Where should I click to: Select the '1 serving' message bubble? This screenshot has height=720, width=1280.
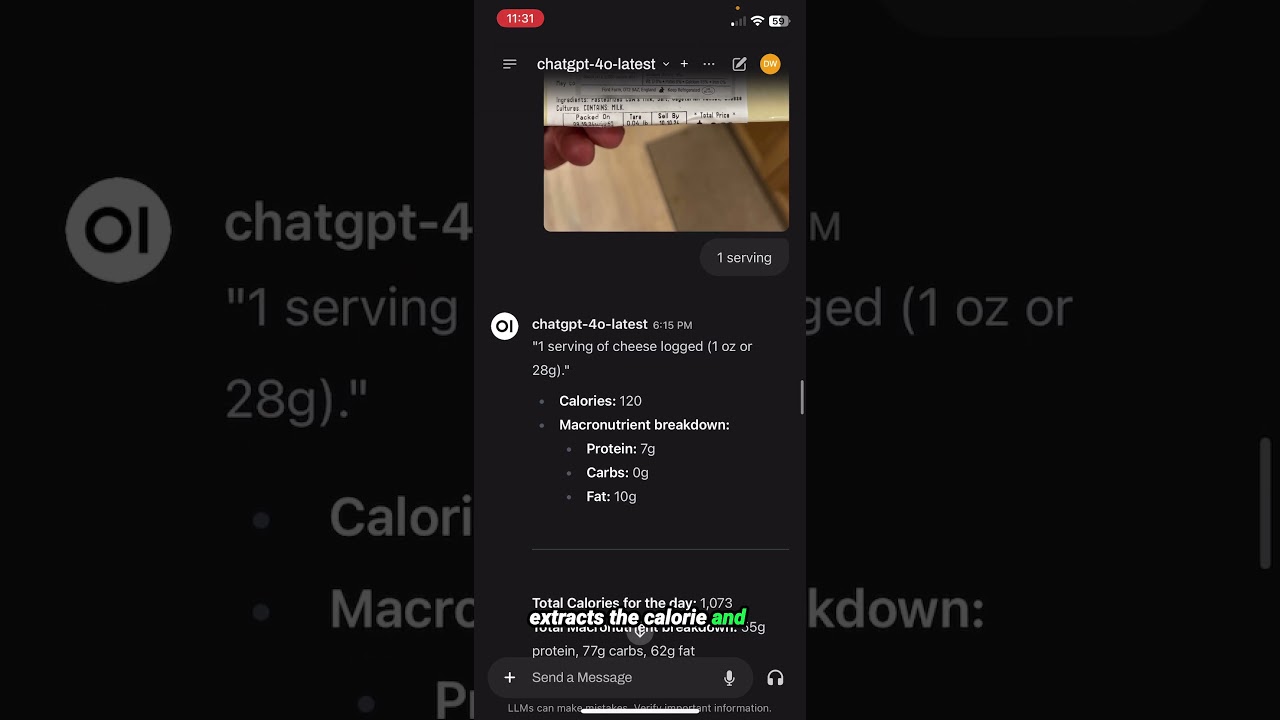click(744, 258)
